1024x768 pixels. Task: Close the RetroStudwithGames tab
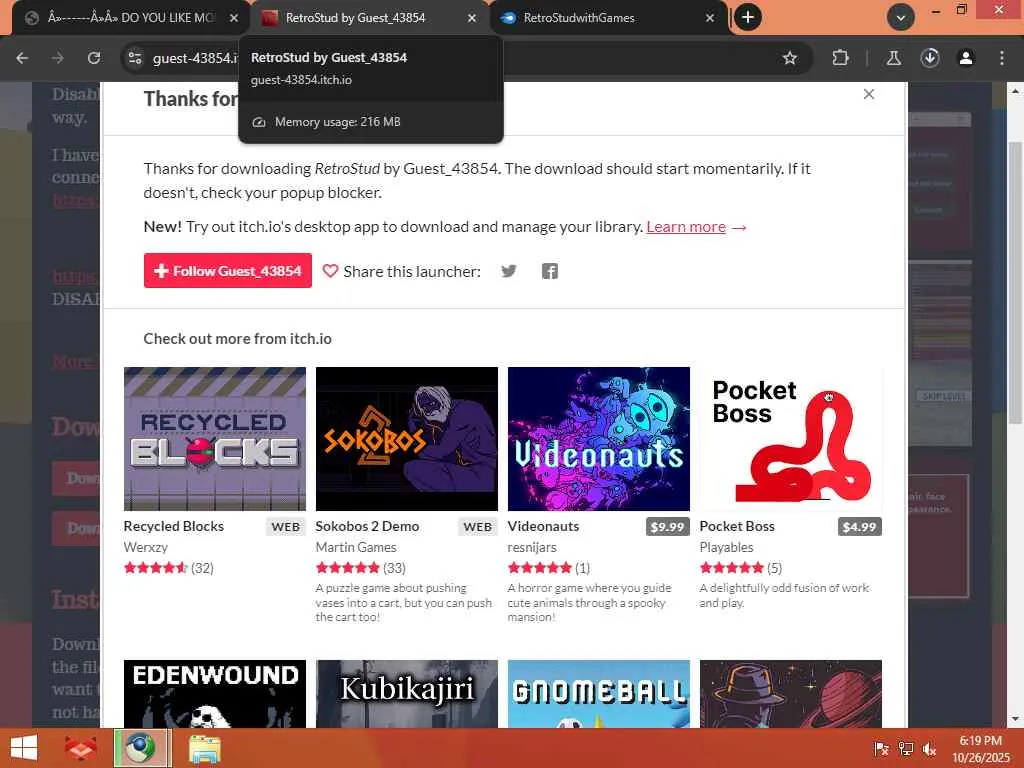point(710,18)
